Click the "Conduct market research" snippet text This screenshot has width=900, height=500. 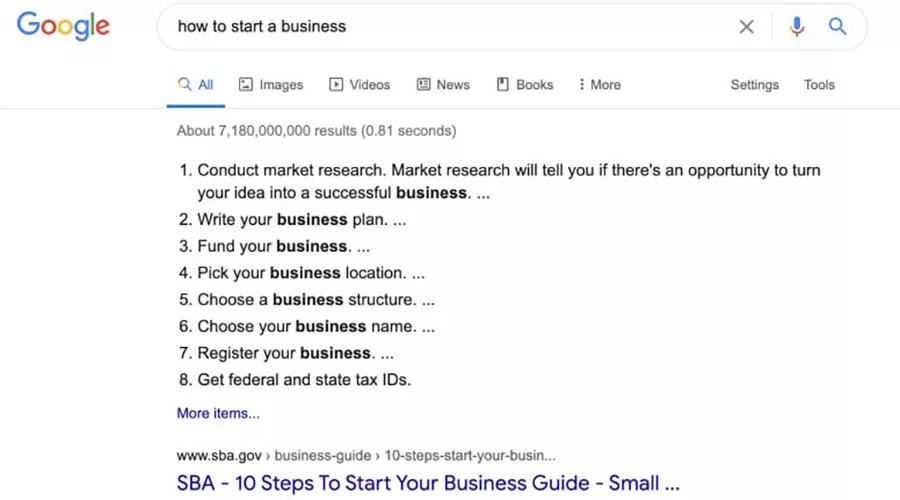292,171
